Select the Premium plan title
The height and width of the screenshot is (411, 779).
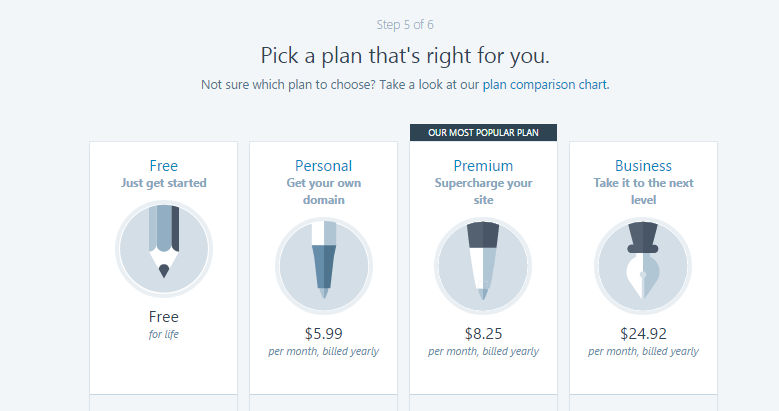[483, 165]
